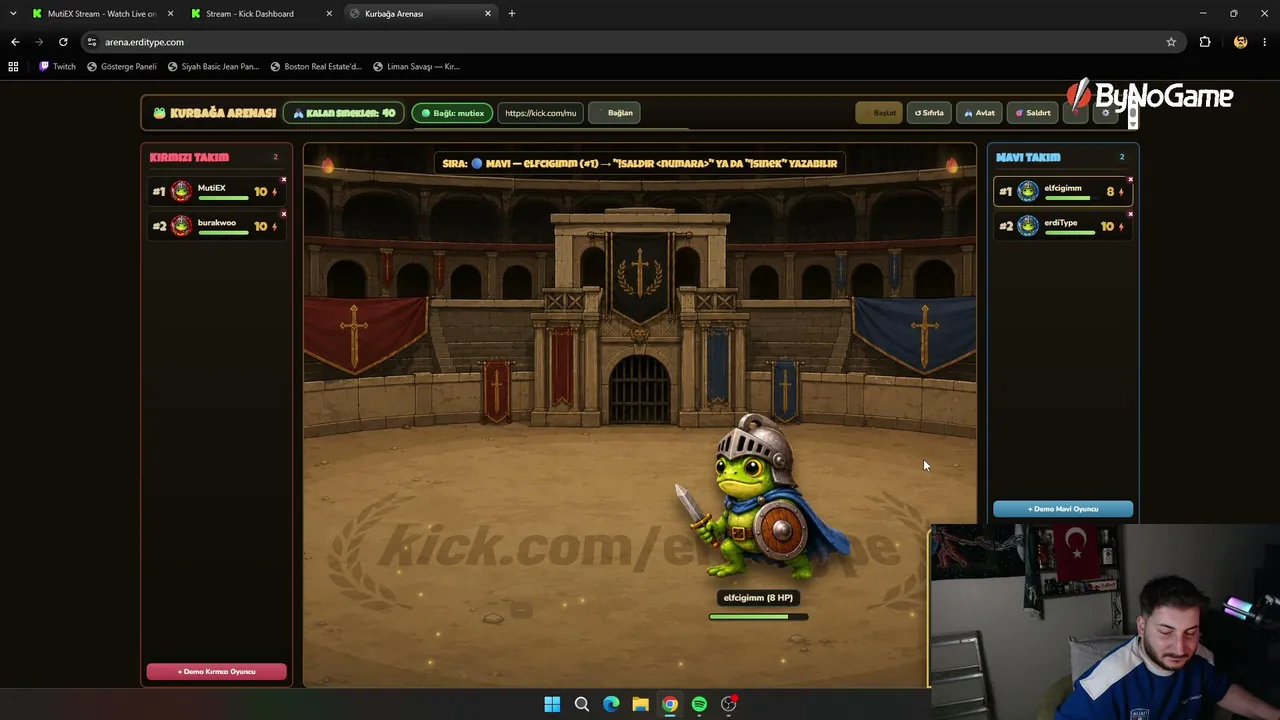Open the Liman Savaşı bookmark
1280x720 pixels.
[x=416, y=67]
